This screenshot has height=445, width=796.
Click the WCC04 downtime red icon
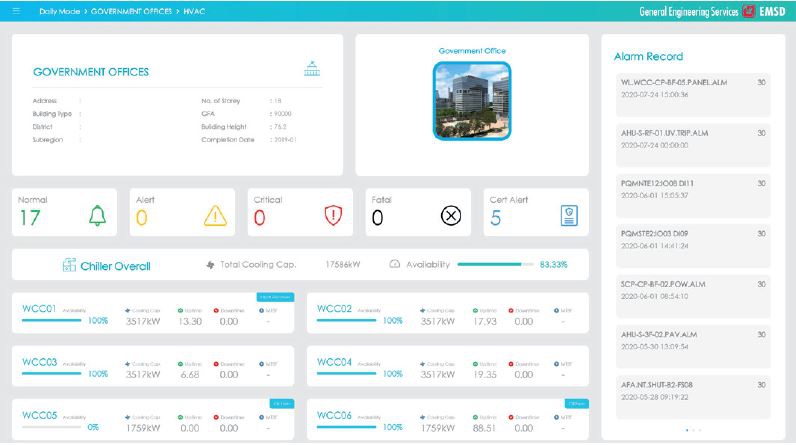click(511, 364)
